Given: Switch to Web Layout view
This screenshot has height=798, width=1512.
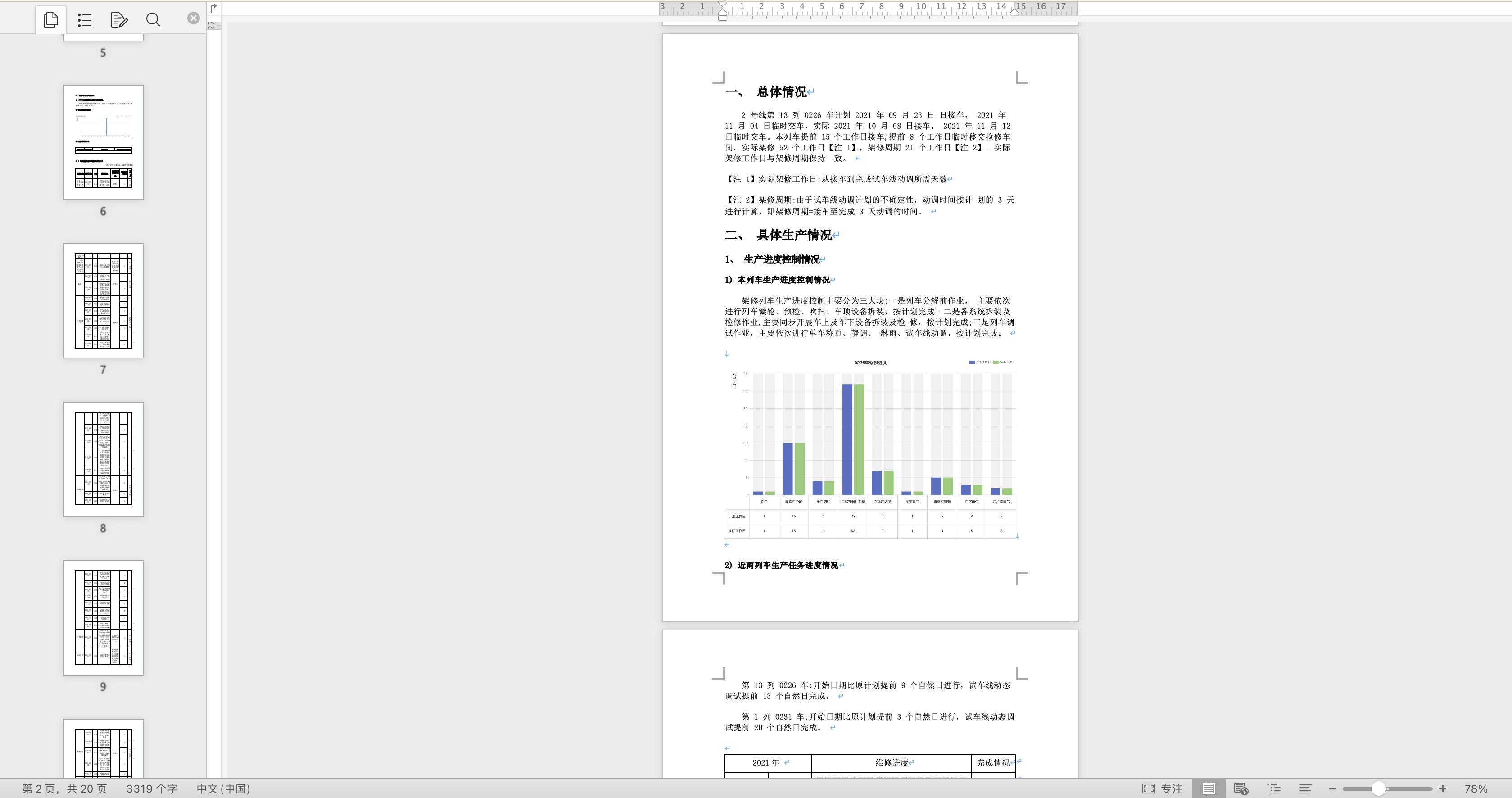Looking at the screenshot, I should 1240,789.
